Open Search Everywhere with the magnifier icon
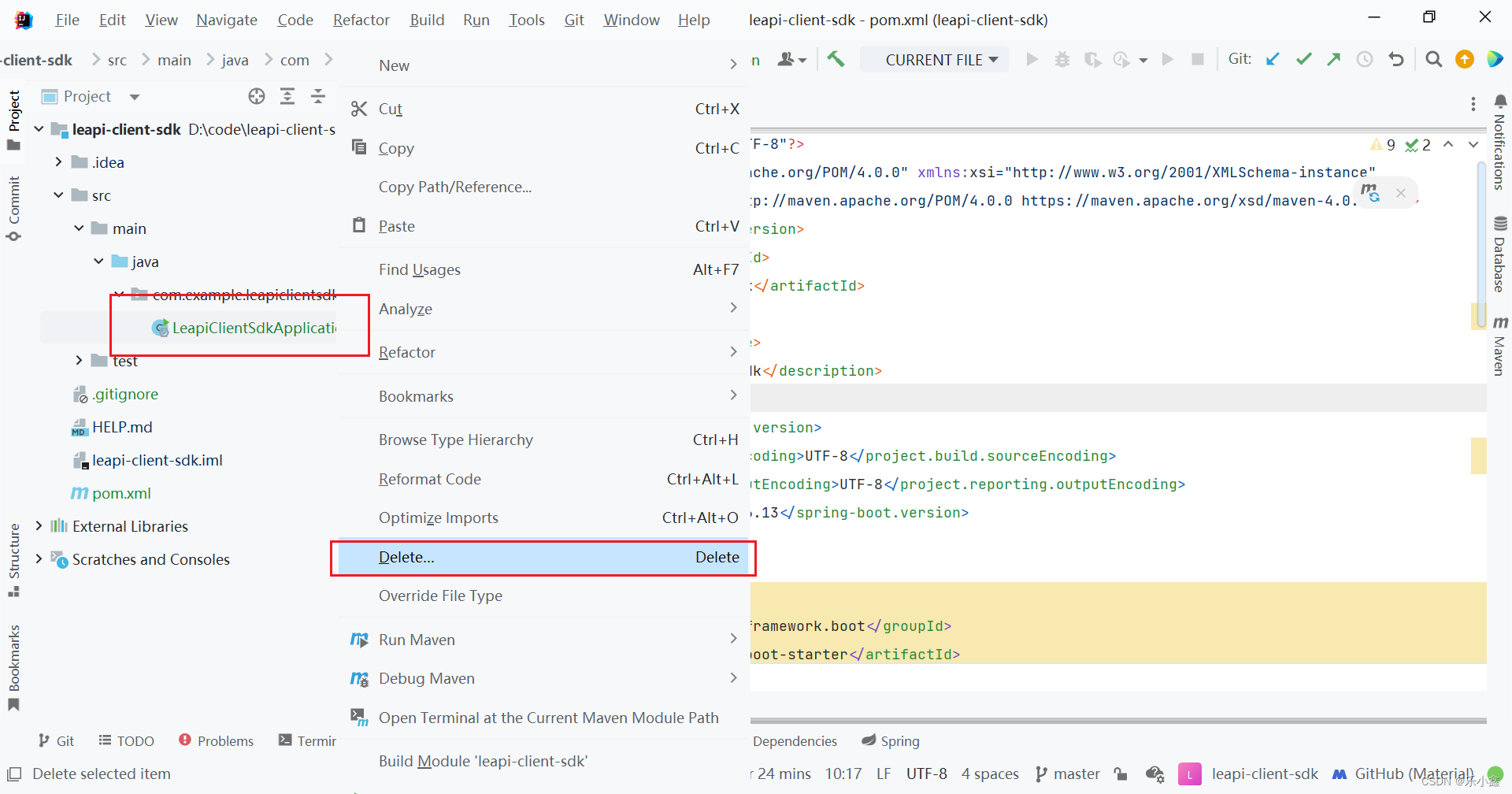 click(x=1433, y=59)
